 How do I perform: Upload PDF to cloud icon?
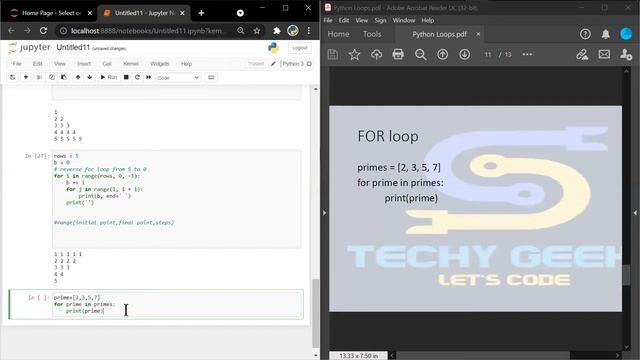[376, 54]
